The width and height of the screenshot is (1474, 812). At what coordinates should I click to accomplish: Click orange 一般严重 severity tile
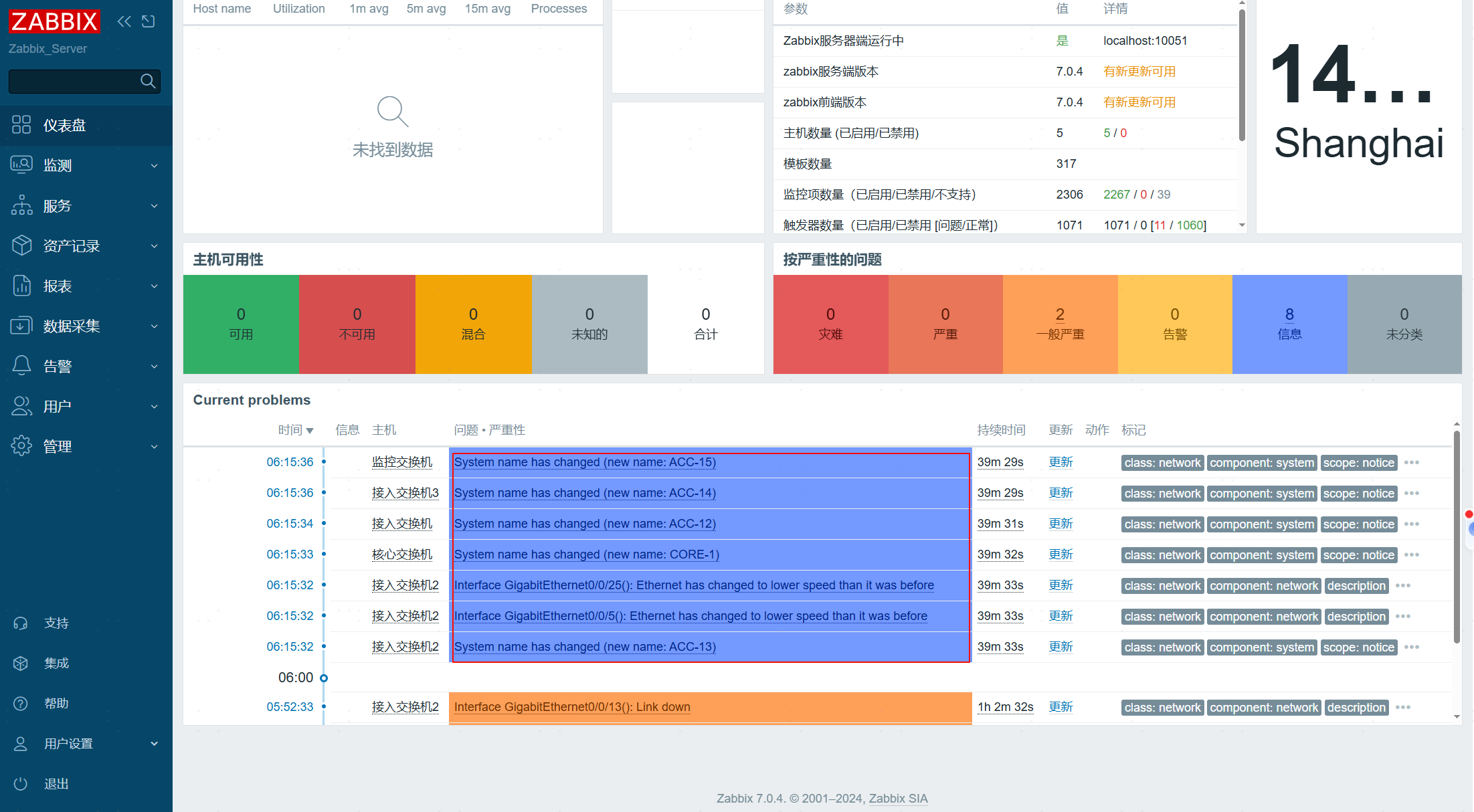pyautogui.click(x=1061, y=324)
